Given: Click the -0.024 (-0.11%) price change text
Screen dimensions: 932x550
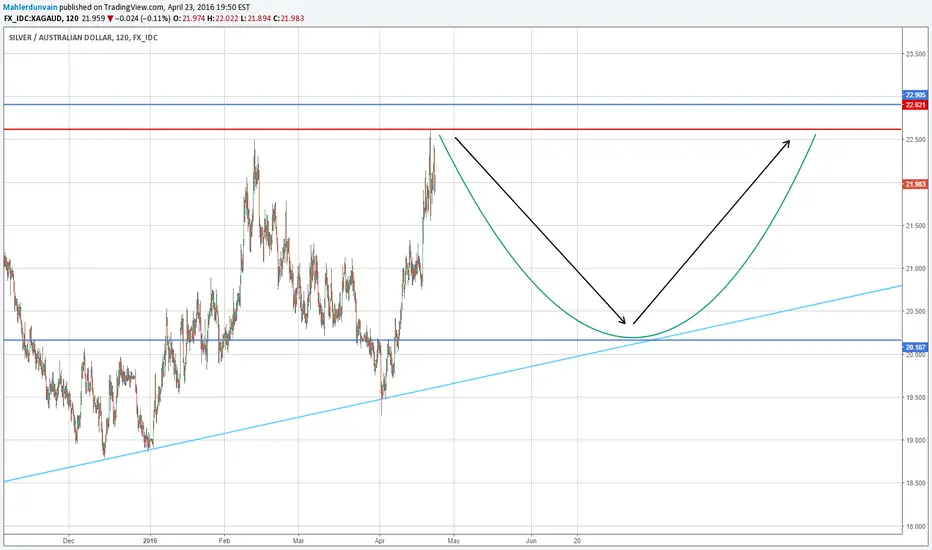Looking at the screenshot, I should point(143,18).
